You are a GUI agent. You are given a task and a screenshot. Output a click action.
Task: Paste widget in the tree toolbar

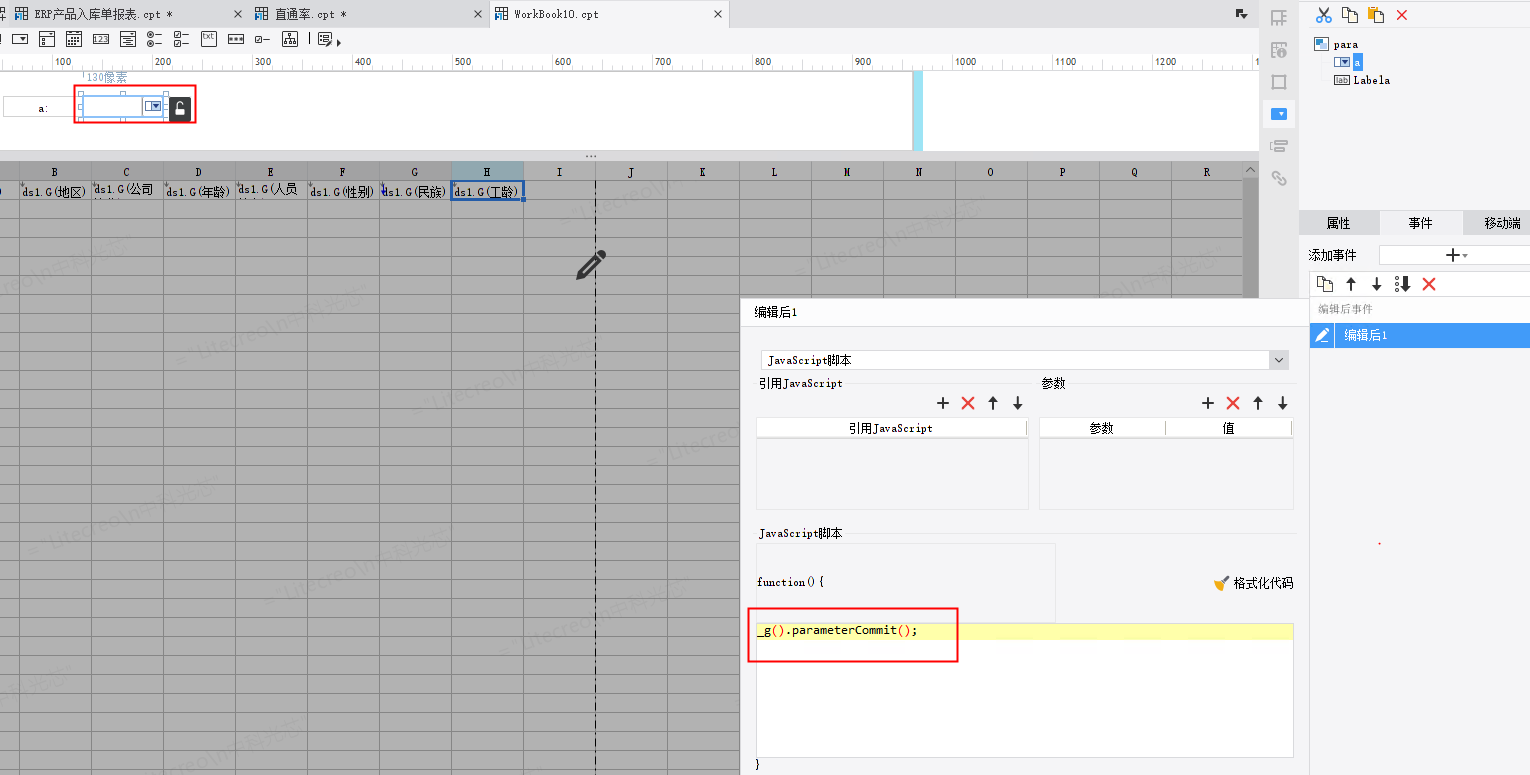(1376, 15)
